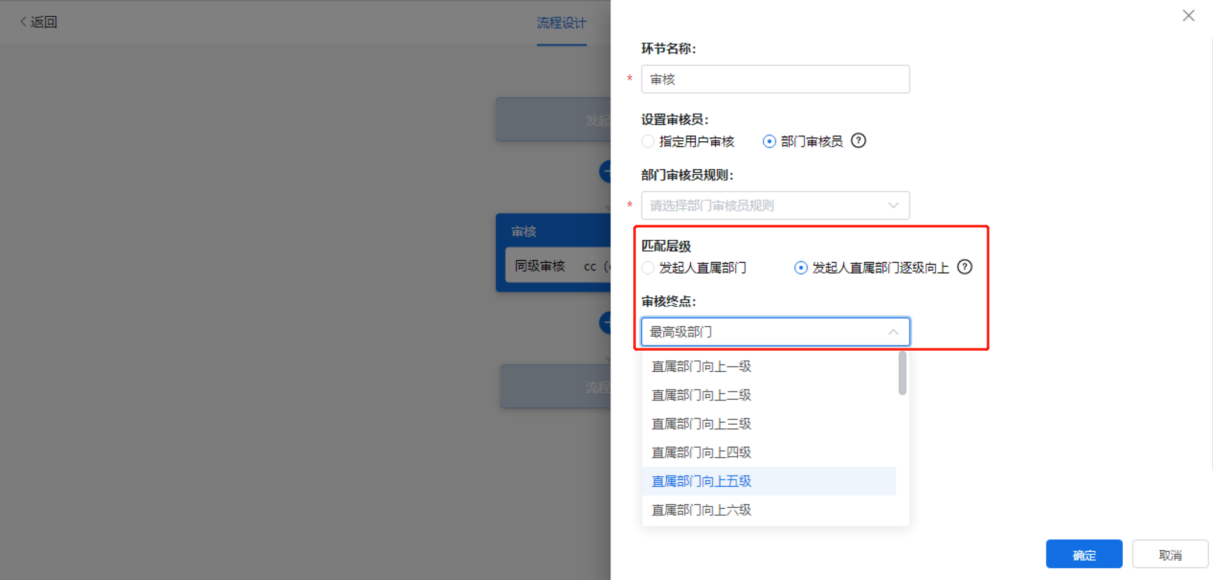
Task: Pick the highlighted 直属部门向上五级 option
Action: click(x=701, y=481)
